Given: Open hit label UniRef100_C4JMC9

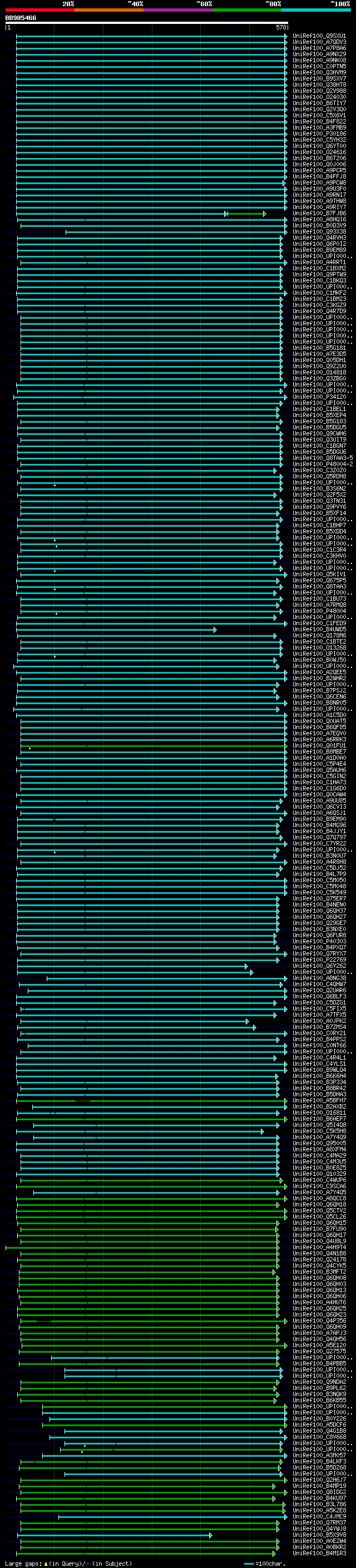Looking at the screenshot, I should 319,1516.
